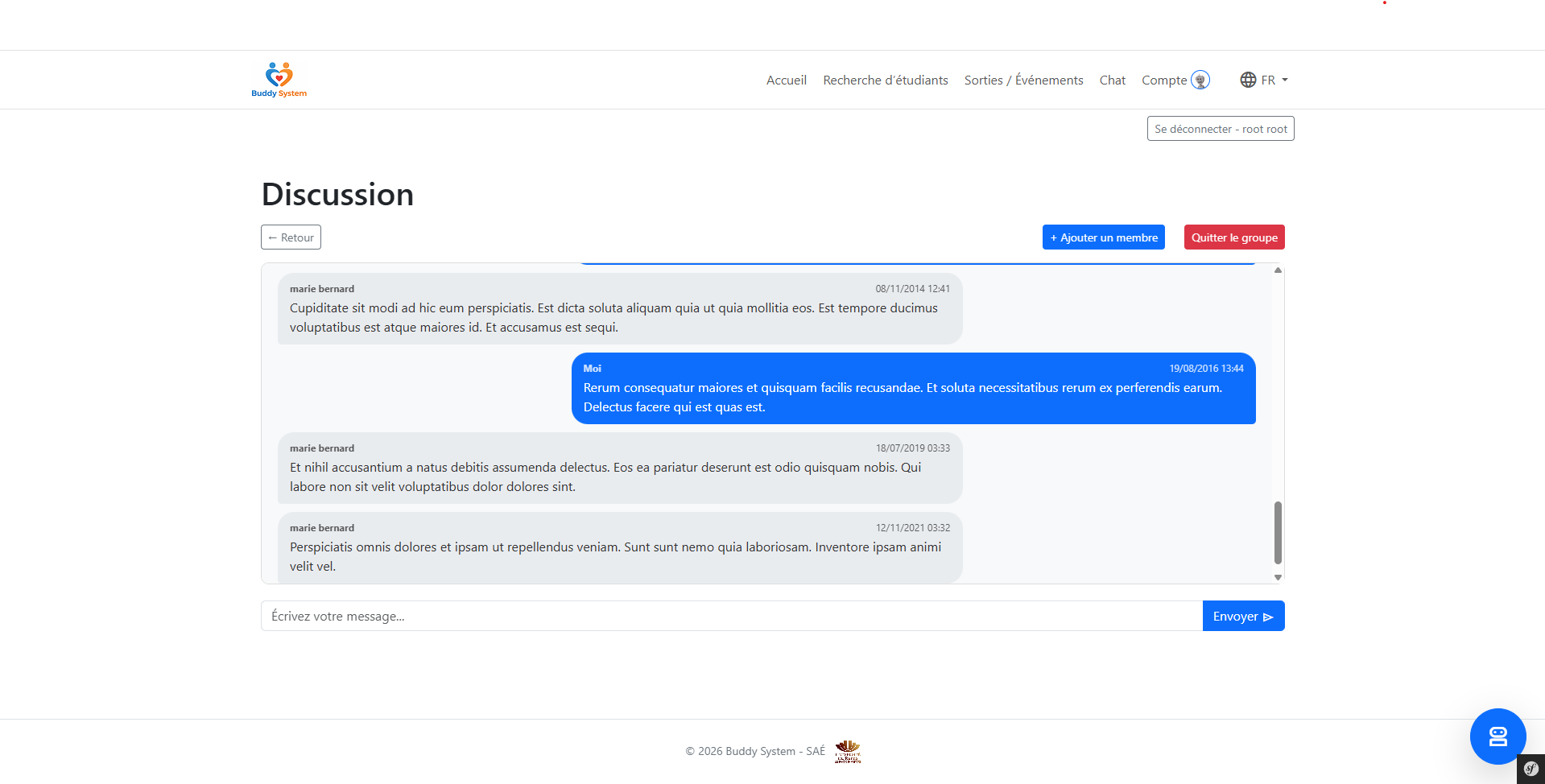Image resolution: width=1545 pixels, height=784 pixels.
Task: Focus the Écrivez votre message field
Action: [731, 617]
